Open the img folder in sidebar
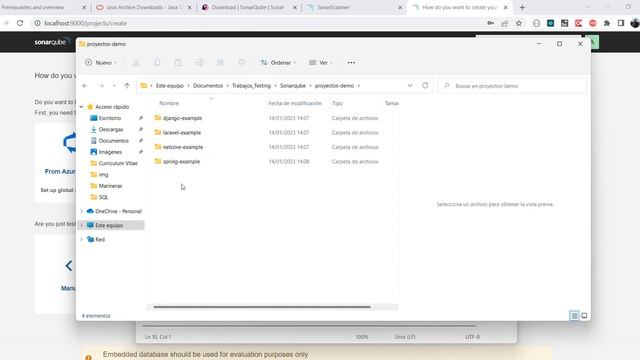Screen dimensions: 640x360 tap(103, 175)
